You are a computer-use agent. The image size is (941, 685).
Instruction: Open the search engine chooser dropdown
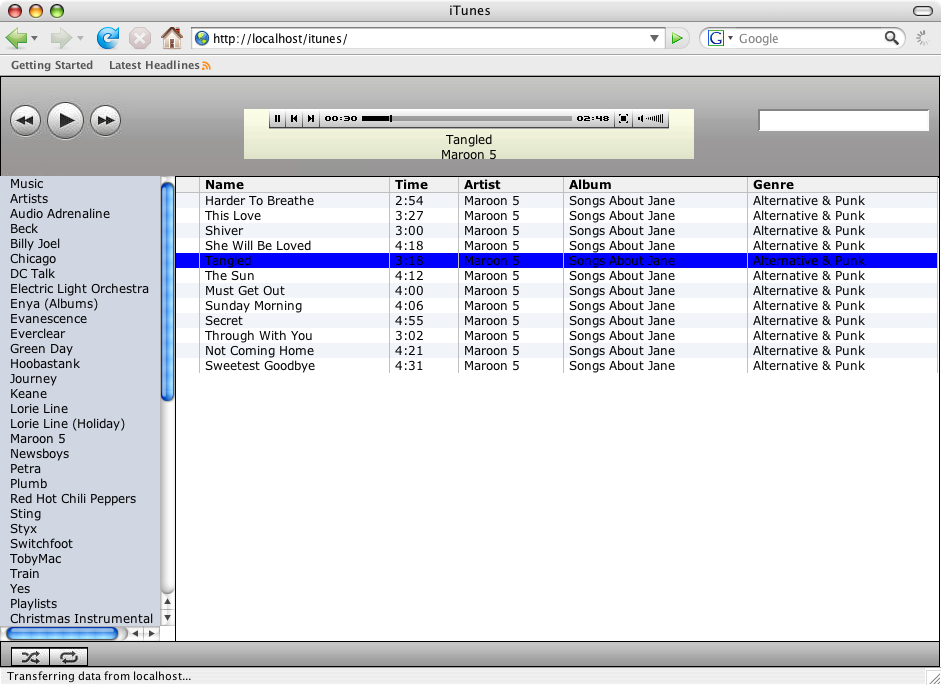730,38
